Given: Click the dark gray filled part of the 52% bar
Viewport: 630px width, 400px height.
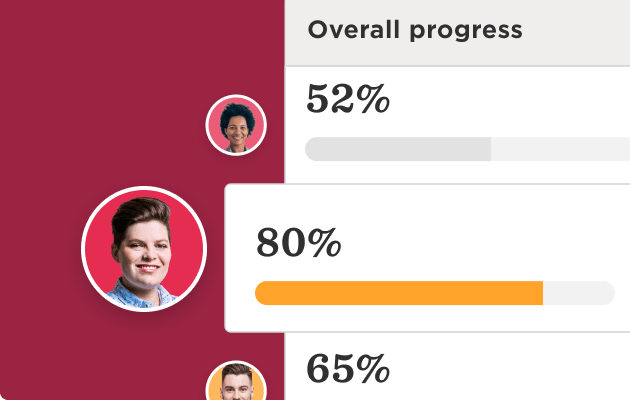Looking at the screenshot, I should (400, 149).
